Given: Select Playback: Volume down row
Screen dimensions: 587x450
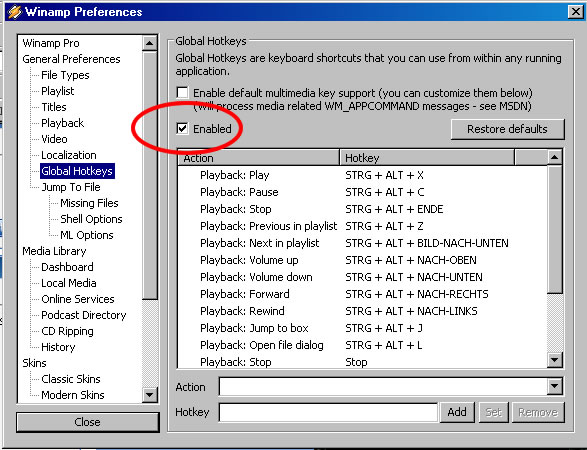Looking at the screenshot, I should (362, 277).
